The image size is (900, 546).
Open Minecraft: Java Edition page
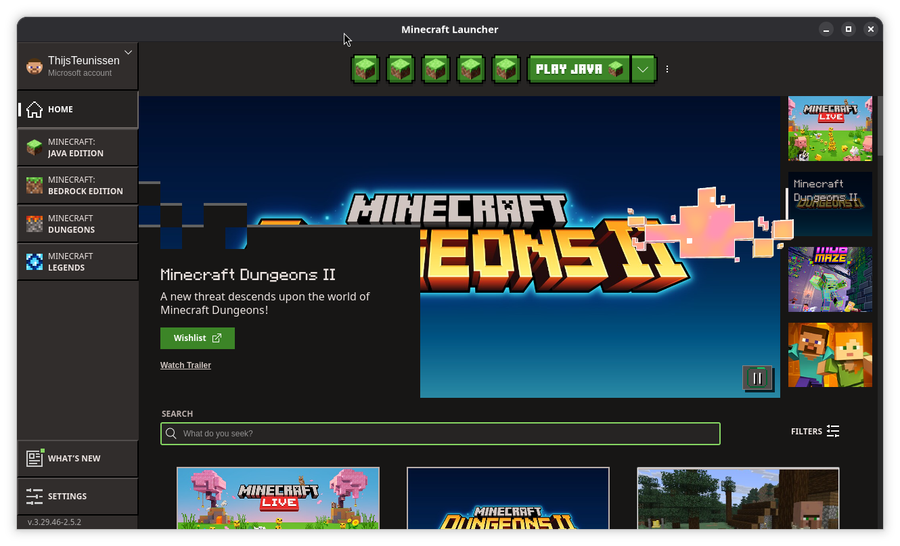(x=77, y=148)
